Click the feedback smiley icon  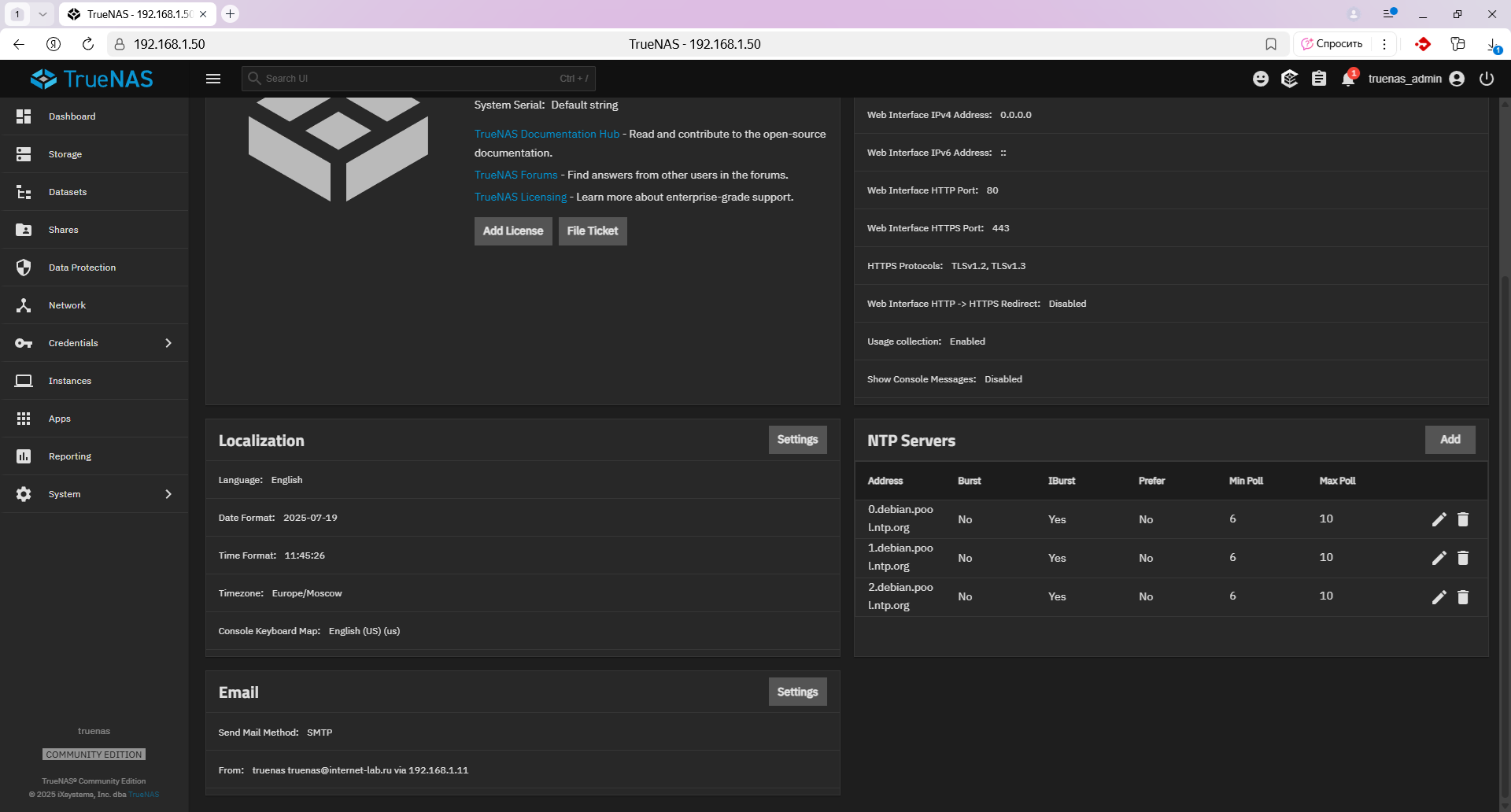(x=1261, y=79)
